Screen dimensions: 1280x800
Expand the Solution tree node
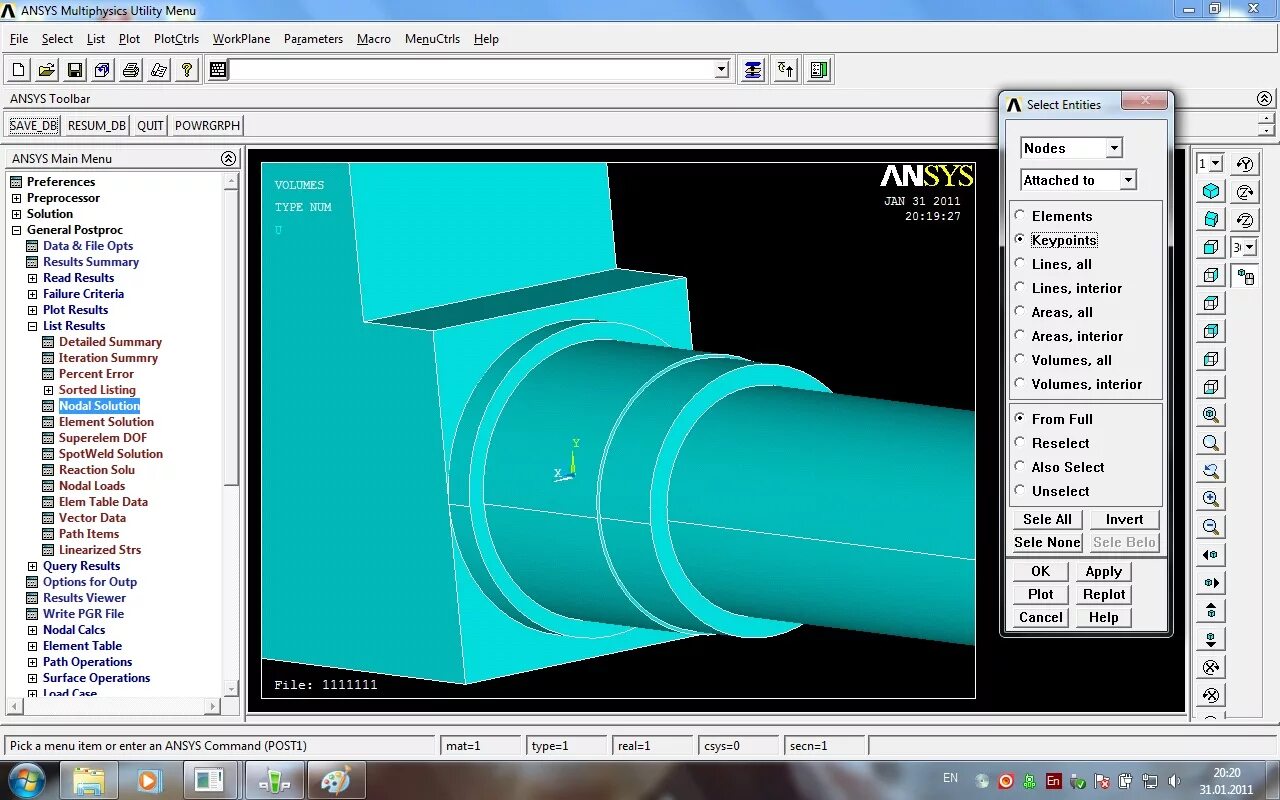16,214
